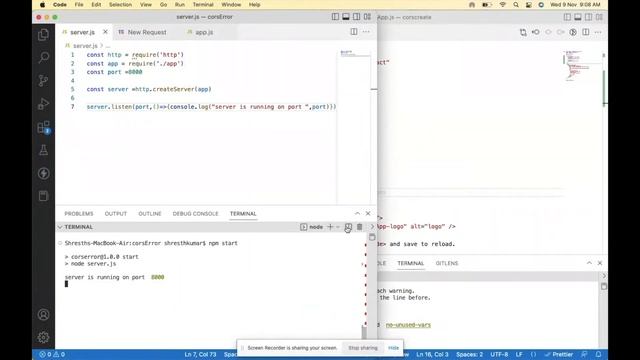Image resolution: width=640 pixels, height=360 pixels.
Task: Click the server.js minimap
Action: pos(354,127)
